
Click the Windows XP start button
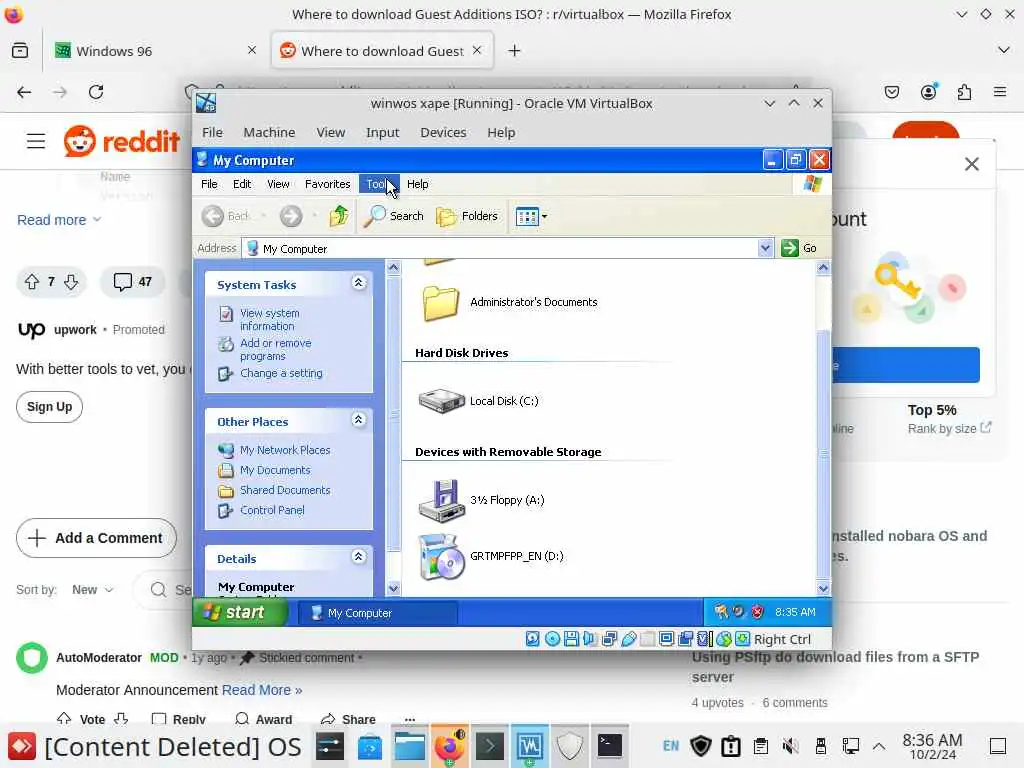240,612
